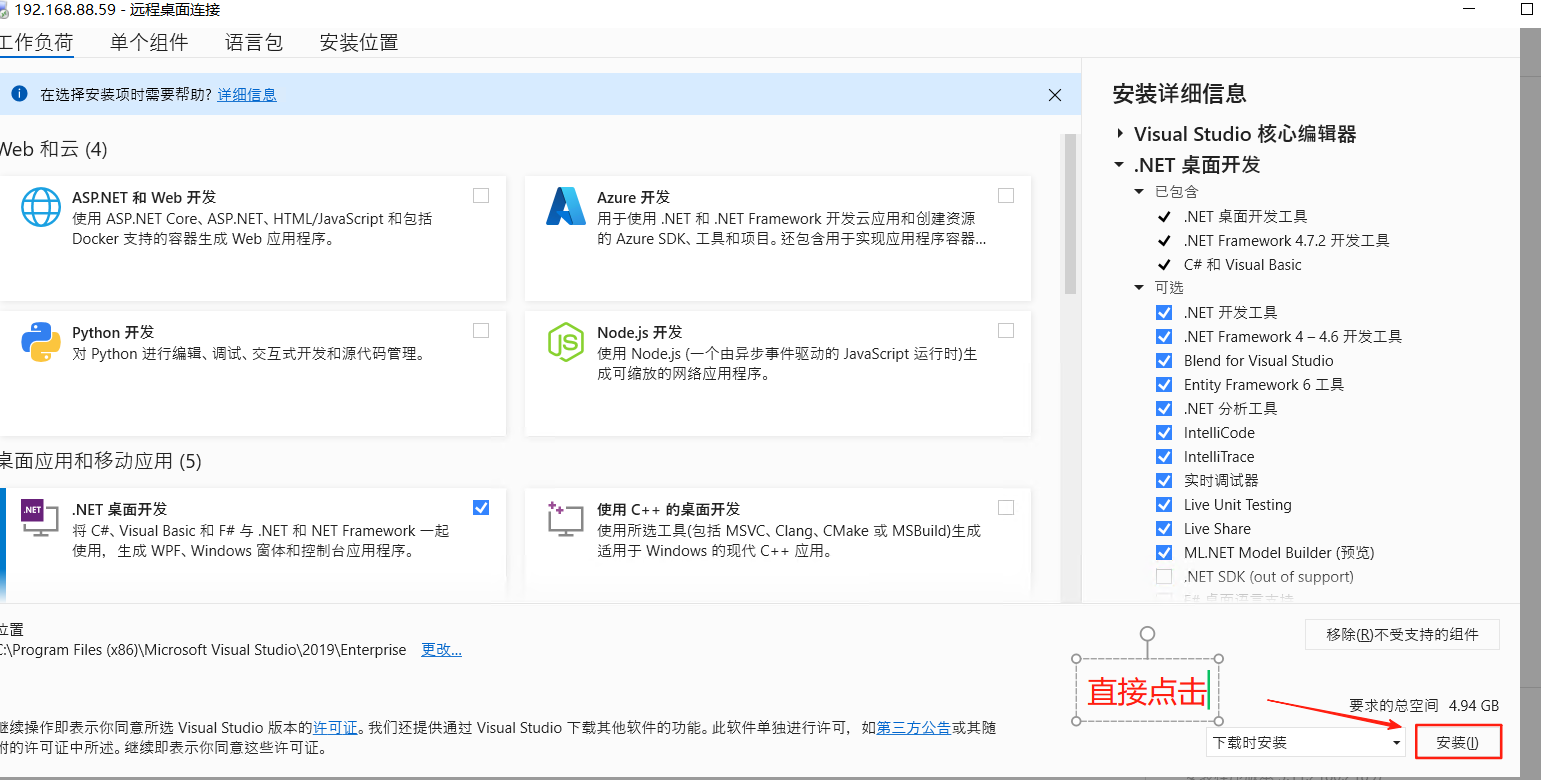Click the Node.js development hexagon icon

click(566, 342)
